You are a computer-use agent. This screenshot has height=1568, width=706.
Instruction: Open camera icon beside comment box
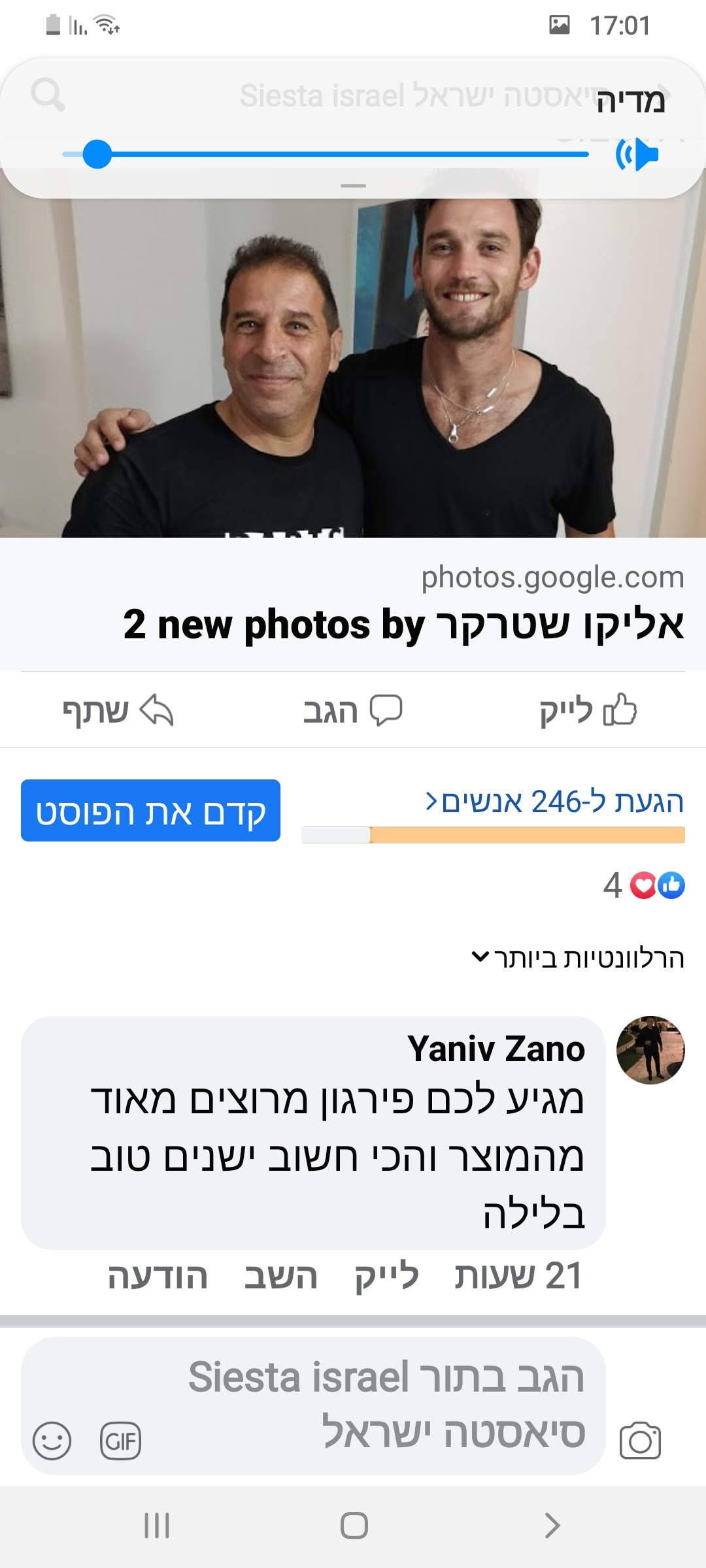click(x=640, y=1440)
